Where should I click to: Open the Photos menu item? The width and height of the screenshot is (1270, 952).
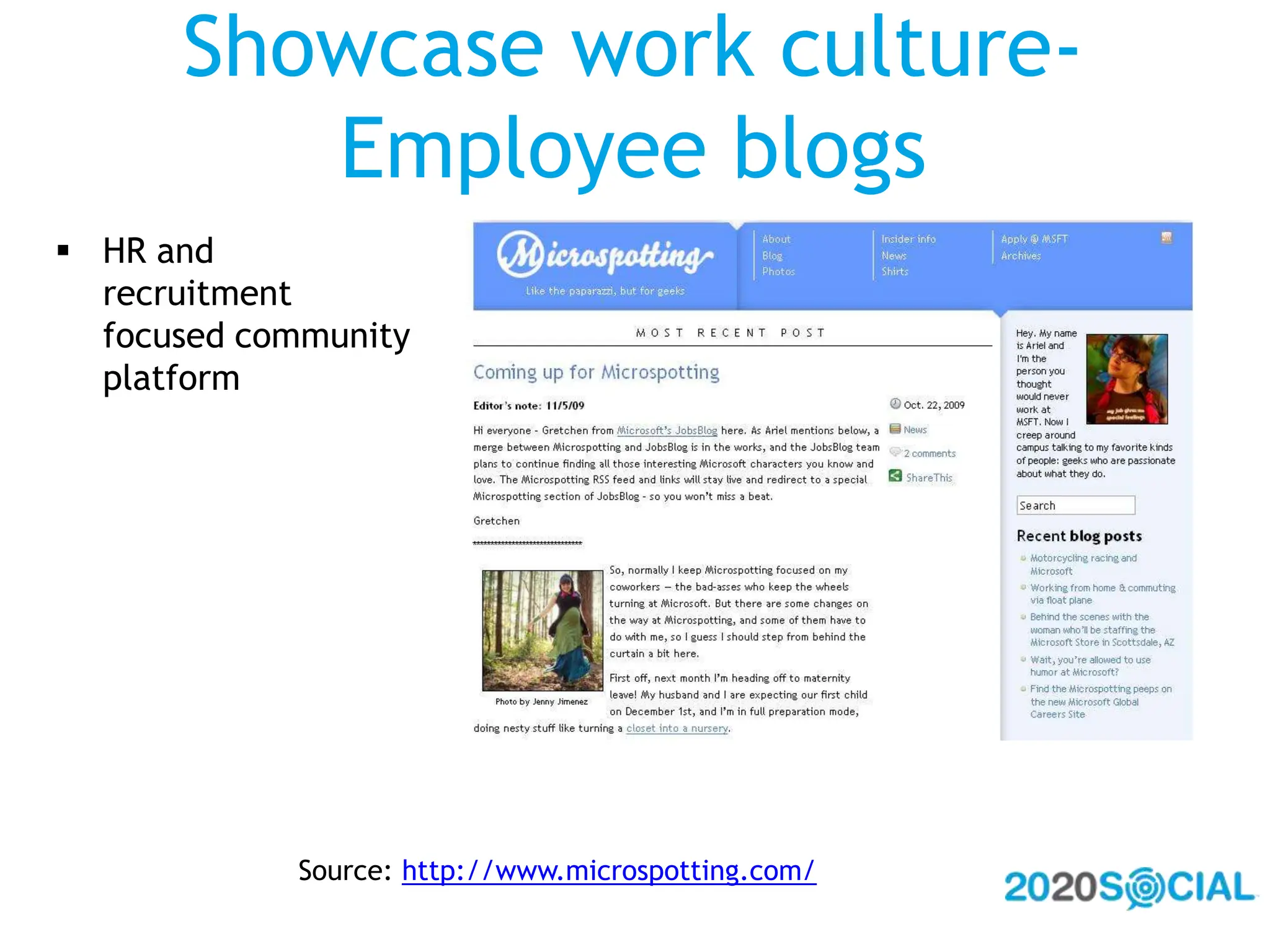pyautogui.click(x=778, y=272)
